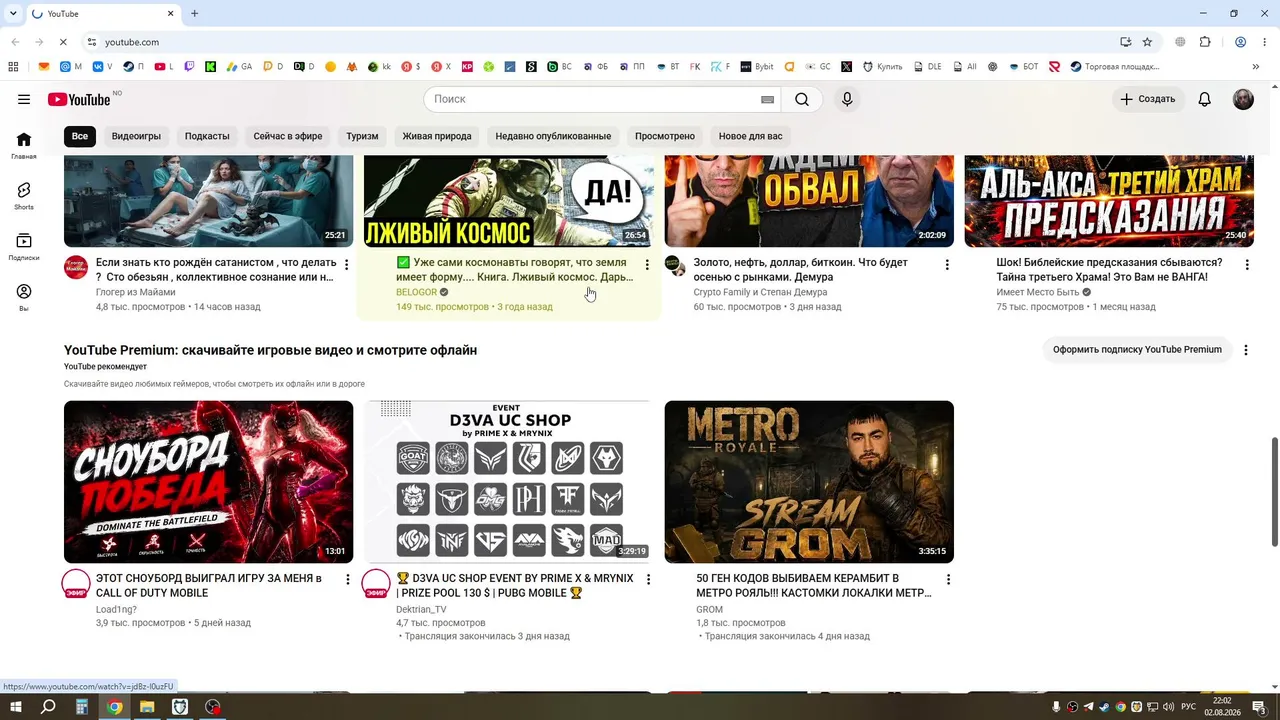Open the account avatar menu
Screen dimensions: 1280x720
coord(1243,99)
